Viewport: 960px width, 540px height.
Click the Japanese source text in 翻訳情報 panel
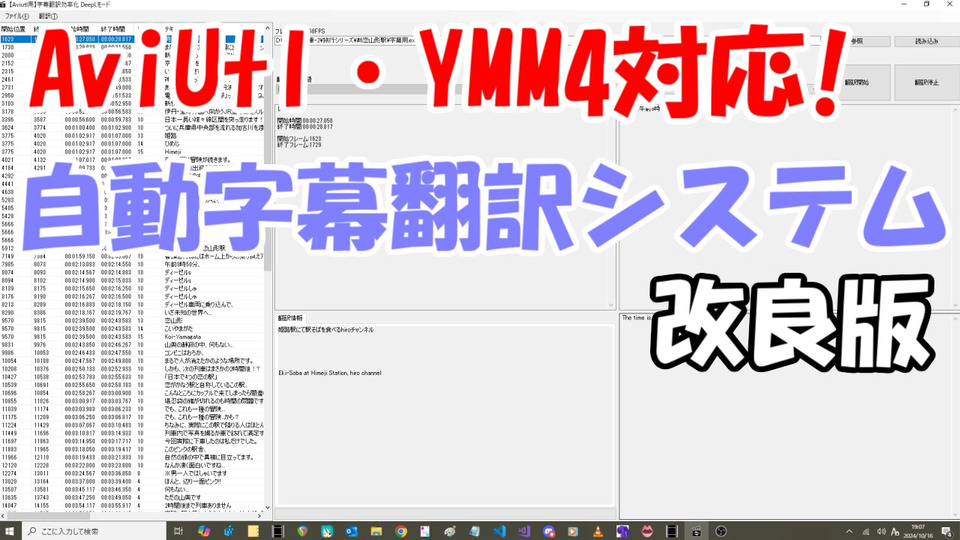(x=326, y=329)
